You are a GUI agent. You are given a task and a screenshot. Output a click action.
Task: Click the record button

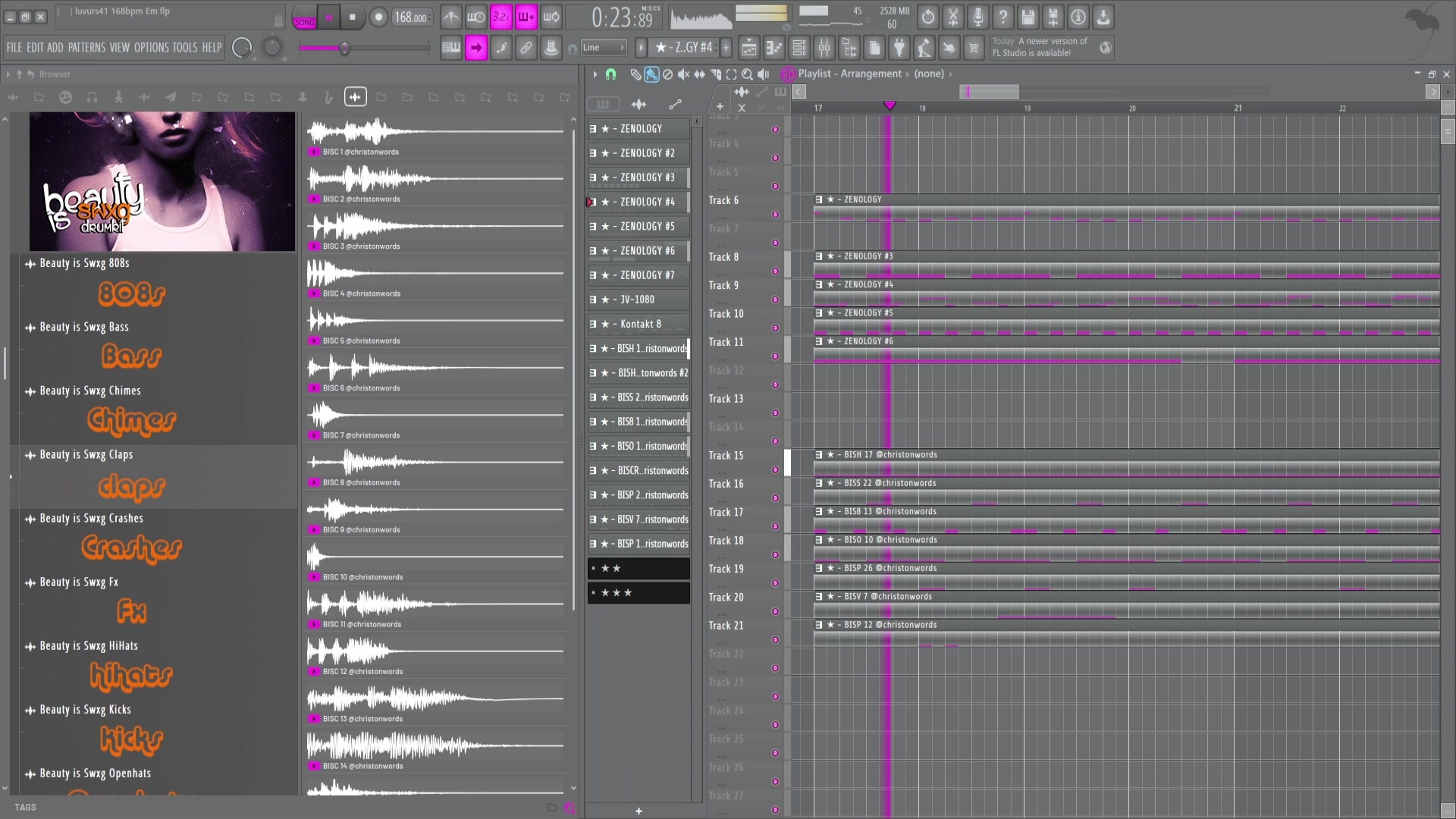(x=378, y=17)
